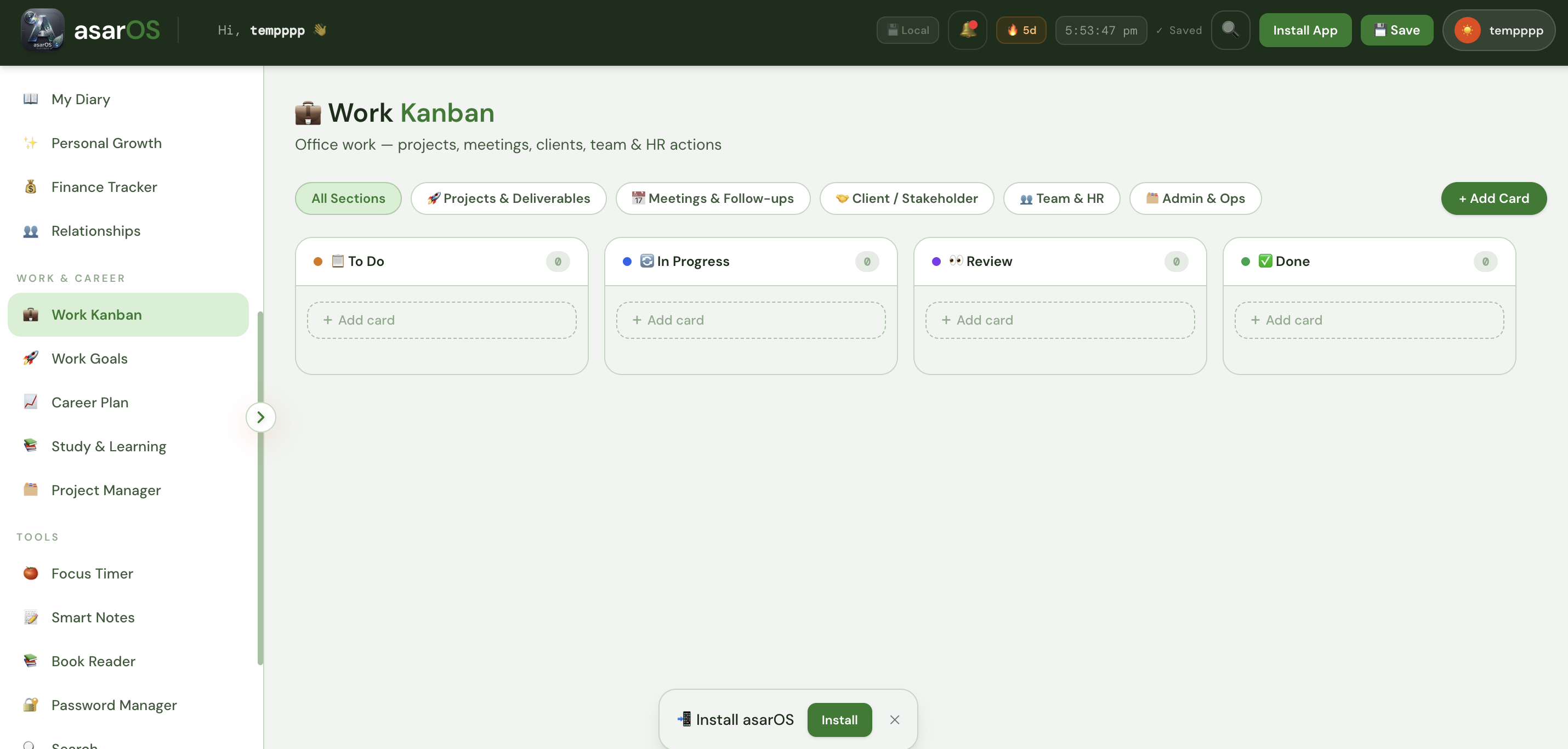Click the tempppp greeting name
Screen dimensions: 1568x749
[x=277, y=31]
